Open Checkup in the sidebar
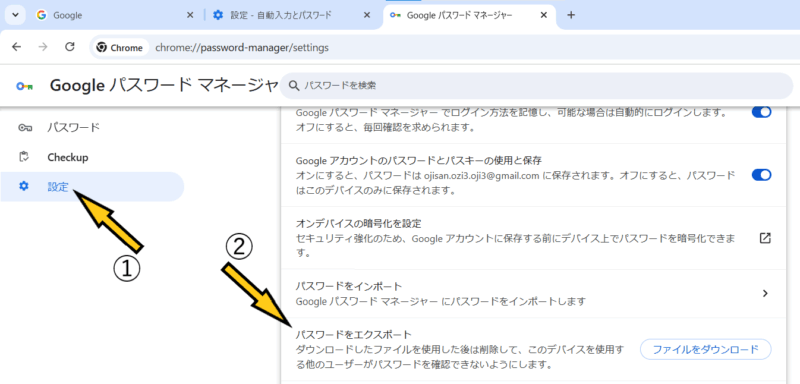This screenshot has width=800, height=384. coord(92,157)
